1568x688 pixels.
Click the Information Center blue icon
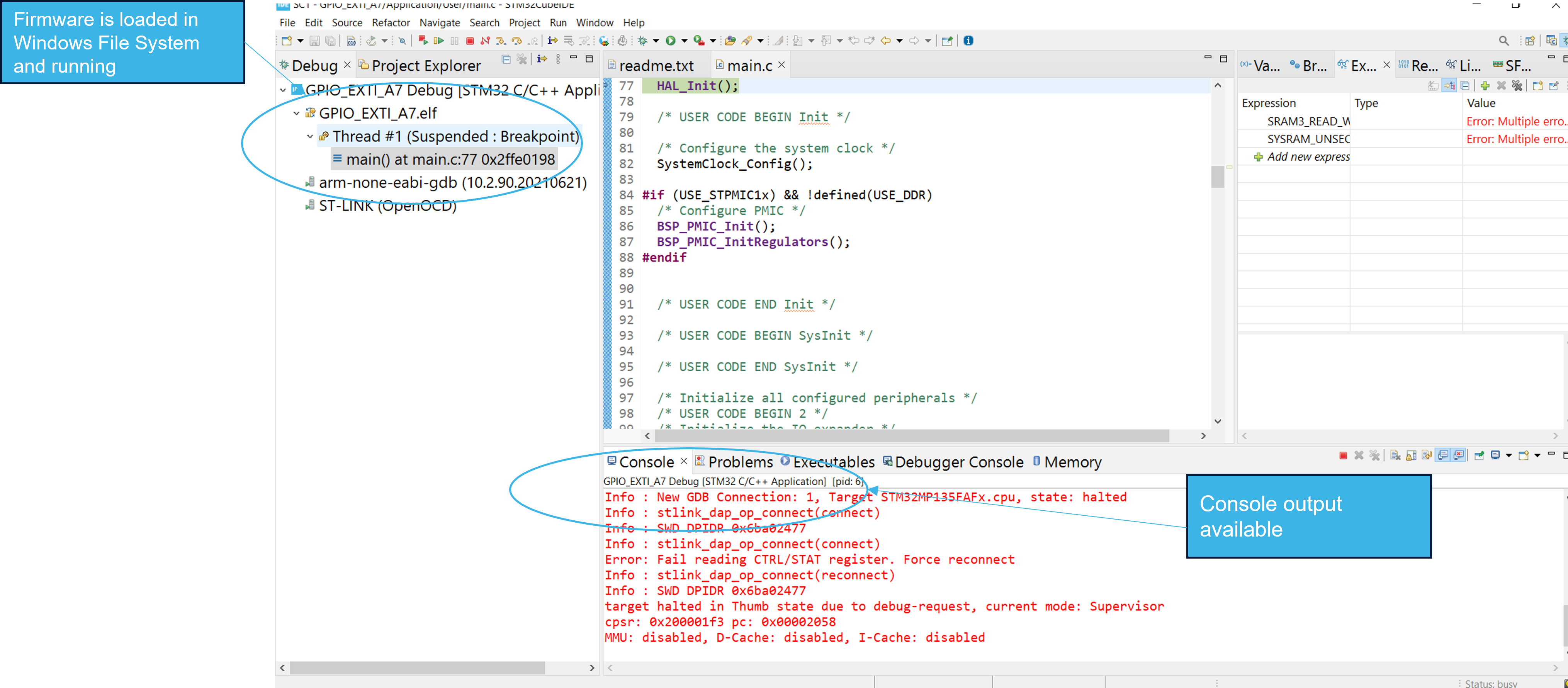click(x=968, y=41)
